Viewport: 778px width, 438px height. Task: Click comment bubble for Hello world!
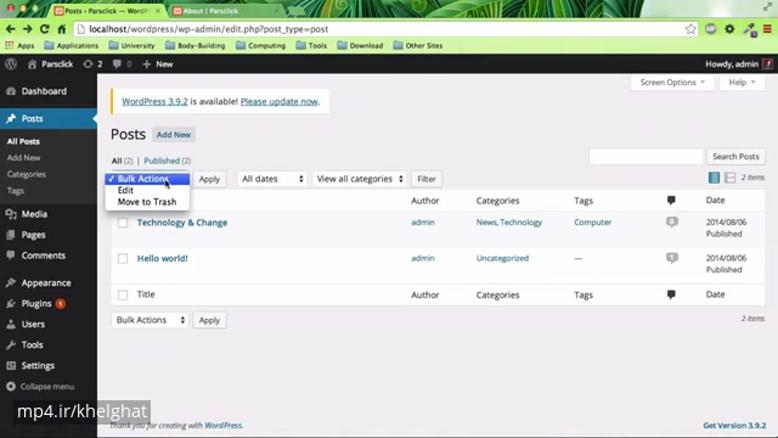672,258
